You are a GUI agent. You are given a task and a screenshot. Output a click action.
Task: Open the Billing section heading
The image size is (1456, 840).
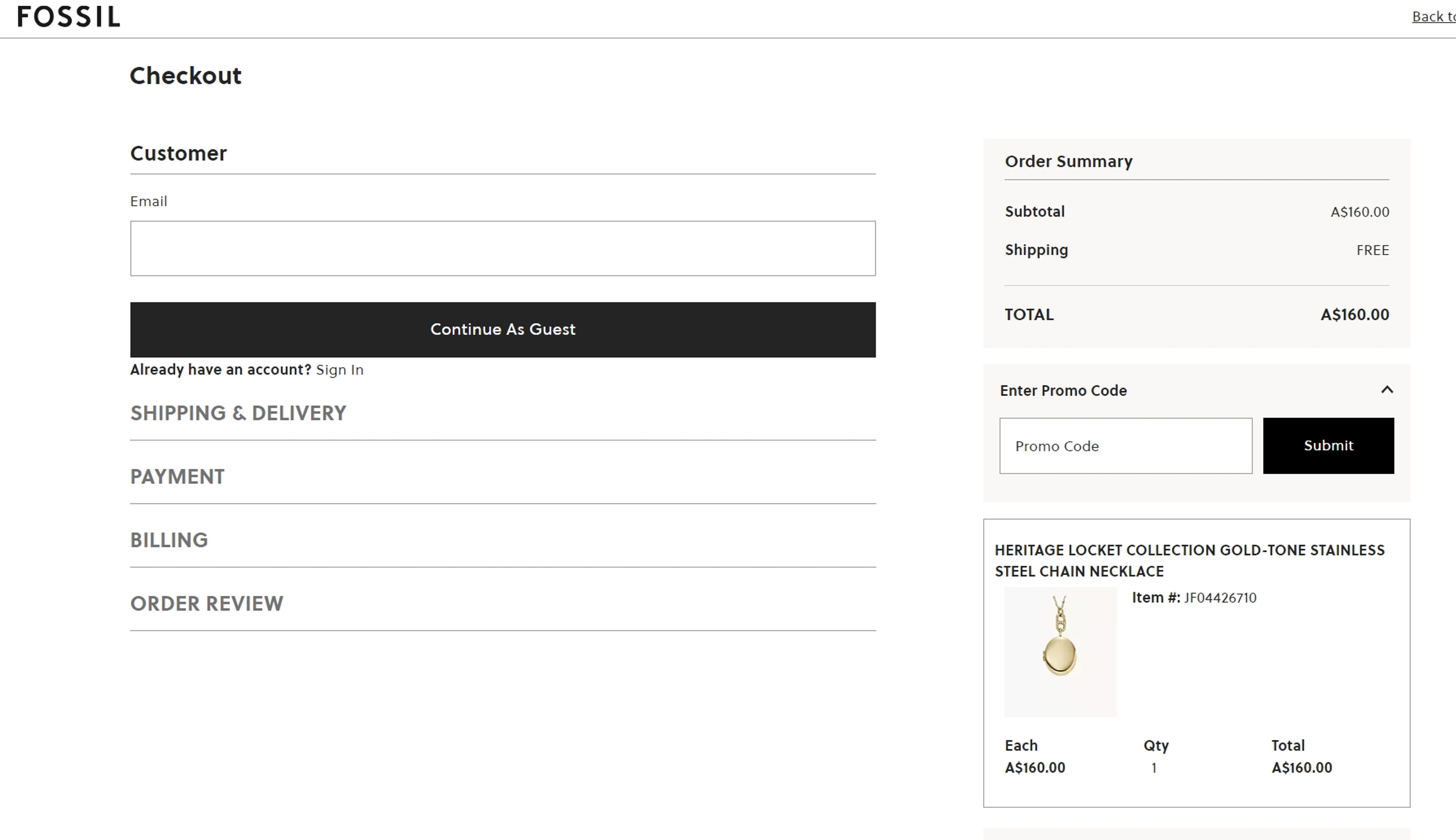pyautogui.click(x=169, y=540)
